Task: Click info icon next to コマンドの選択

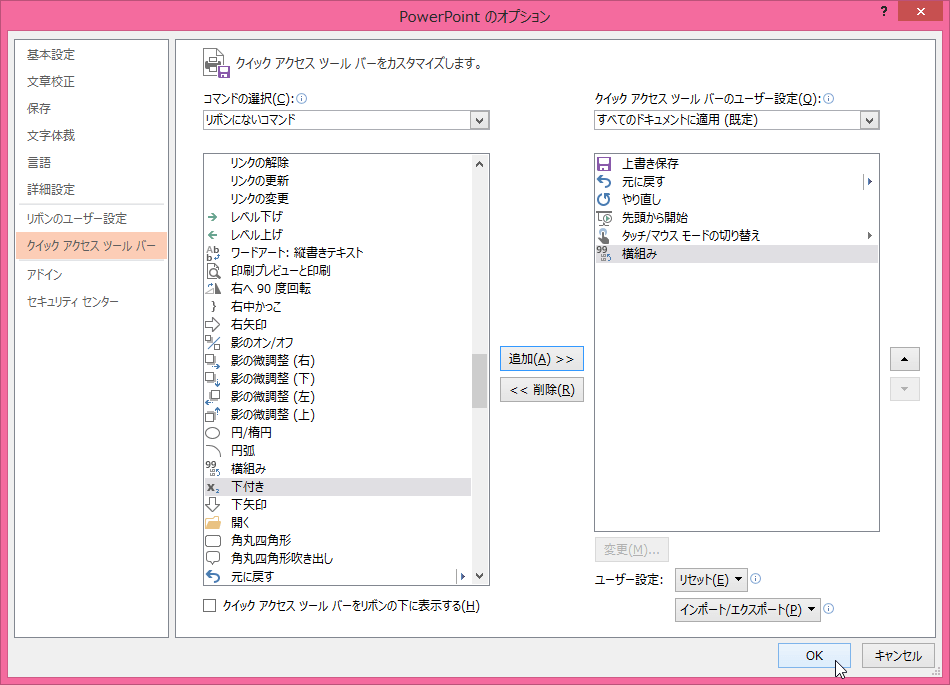Action: pos(302,99)
